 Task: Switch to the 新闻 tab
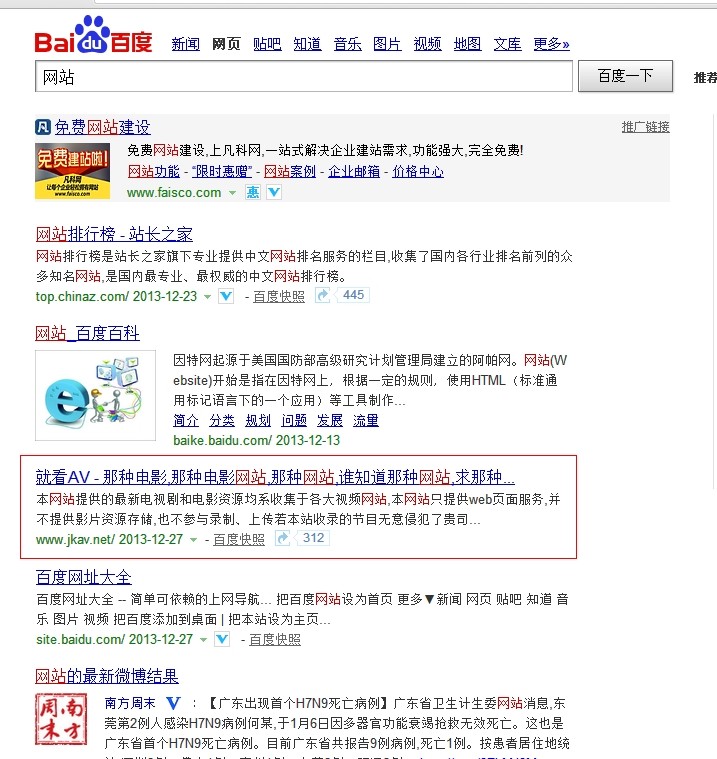point(186,44)
